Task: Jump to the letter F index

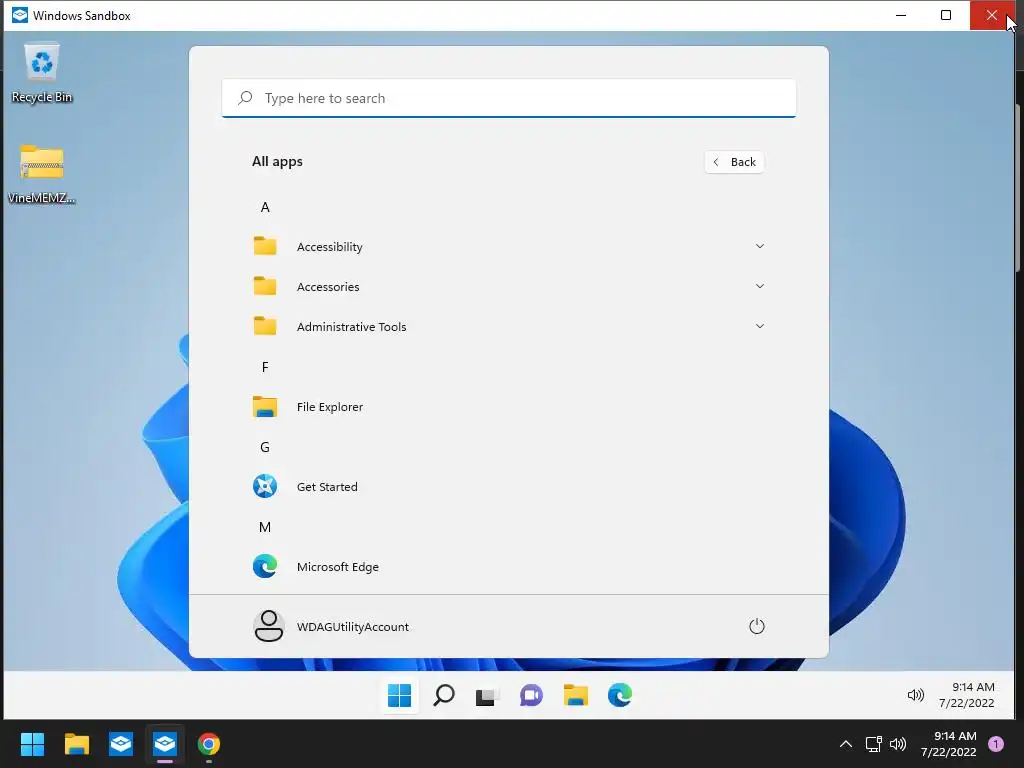Action: (x=264, y=367)
